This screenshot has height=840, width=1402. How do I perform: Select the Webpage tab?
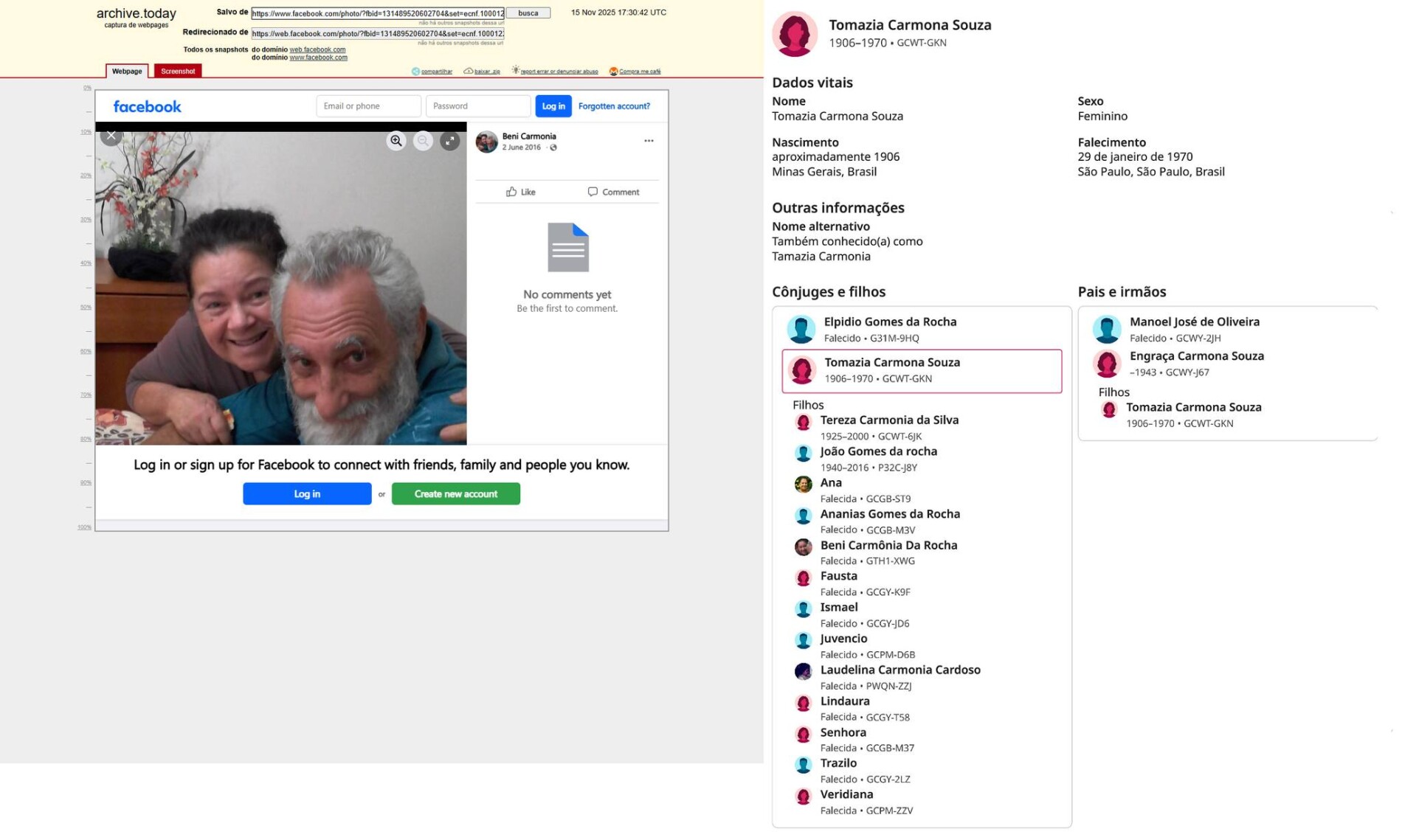(127, 72)
